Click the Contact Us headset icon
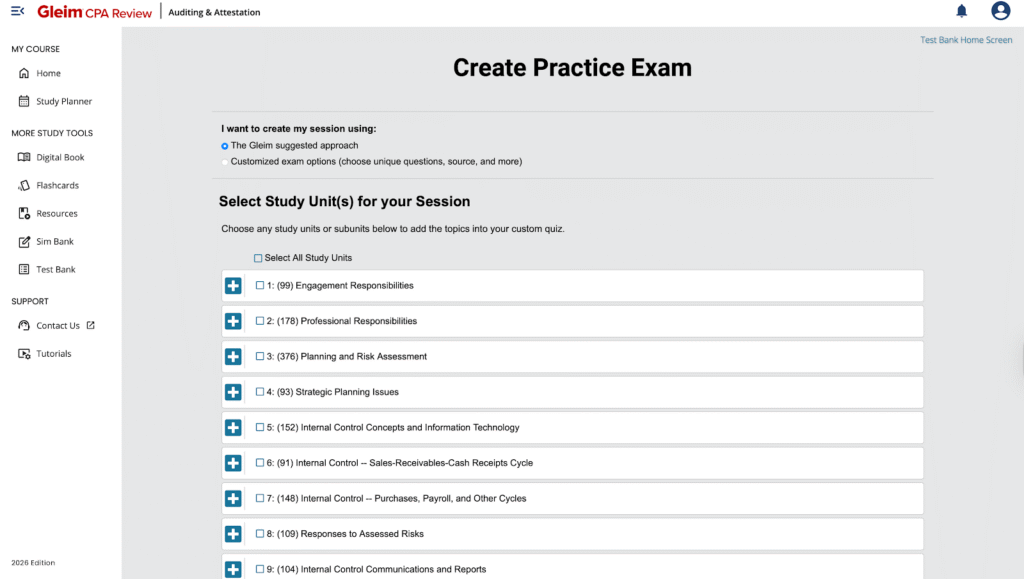1024x579 pixels. [24, 325]
